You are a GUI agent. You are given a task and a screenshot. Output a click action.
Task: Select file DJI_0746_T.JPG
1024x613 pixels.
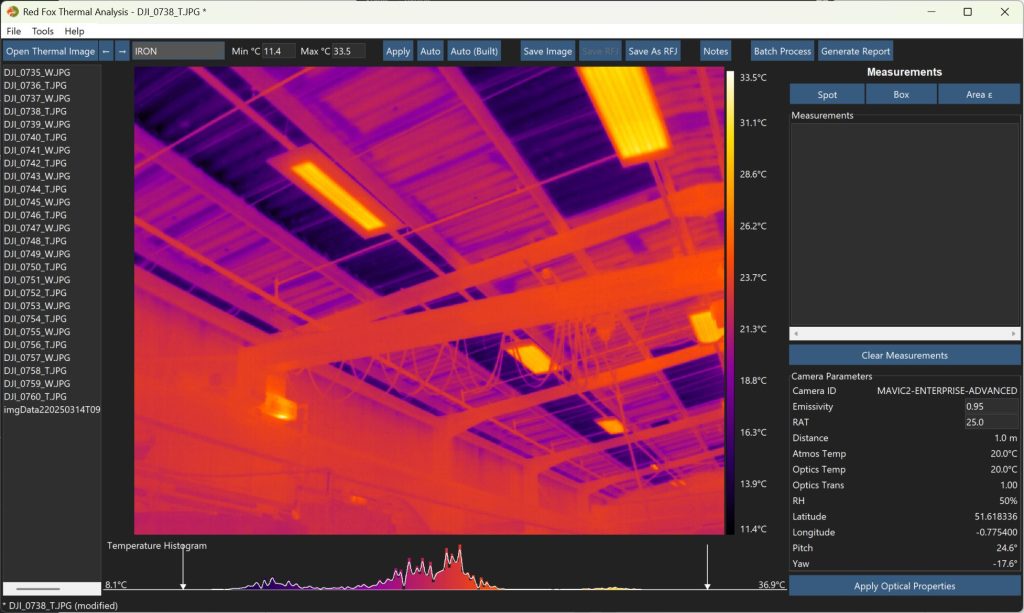35,215
